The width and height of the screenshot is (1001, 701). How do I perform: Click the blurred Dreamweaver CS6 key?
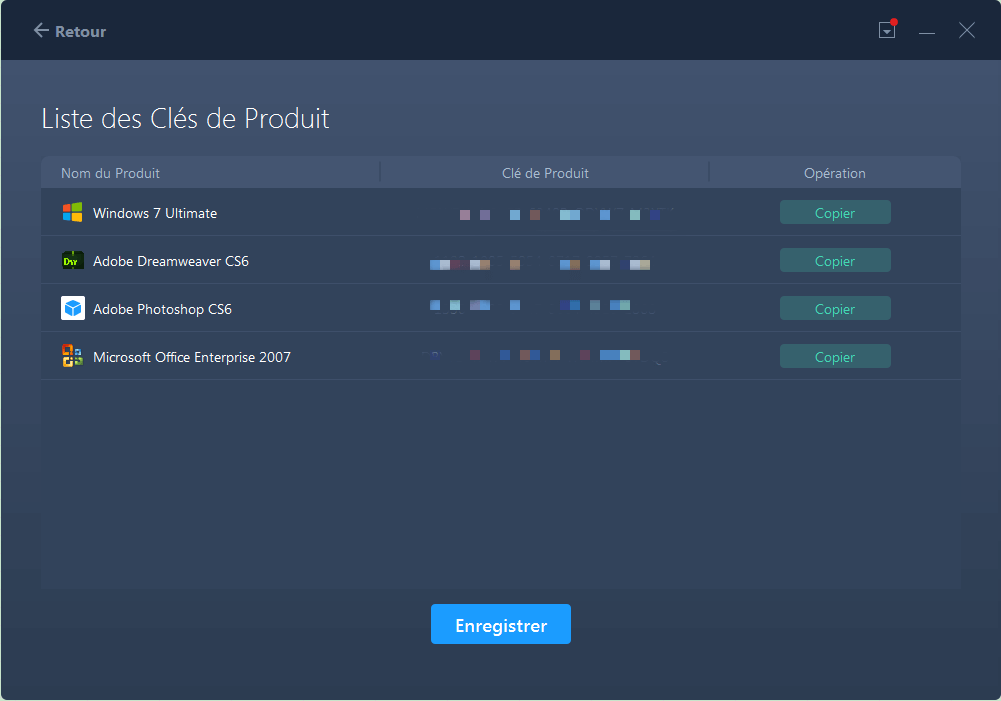(540, 264)
